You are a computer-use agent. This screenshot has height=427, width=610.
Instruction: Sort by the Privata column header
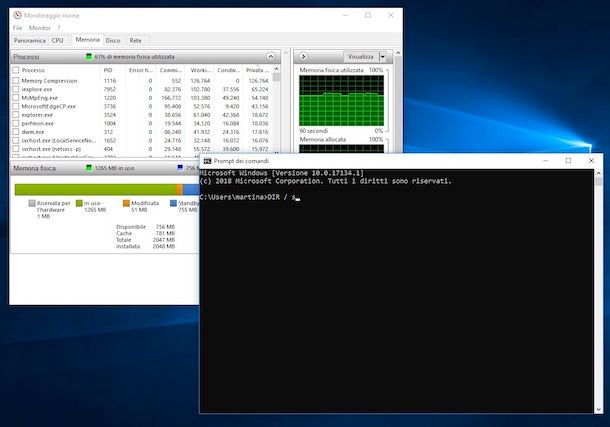click(257, 70)
